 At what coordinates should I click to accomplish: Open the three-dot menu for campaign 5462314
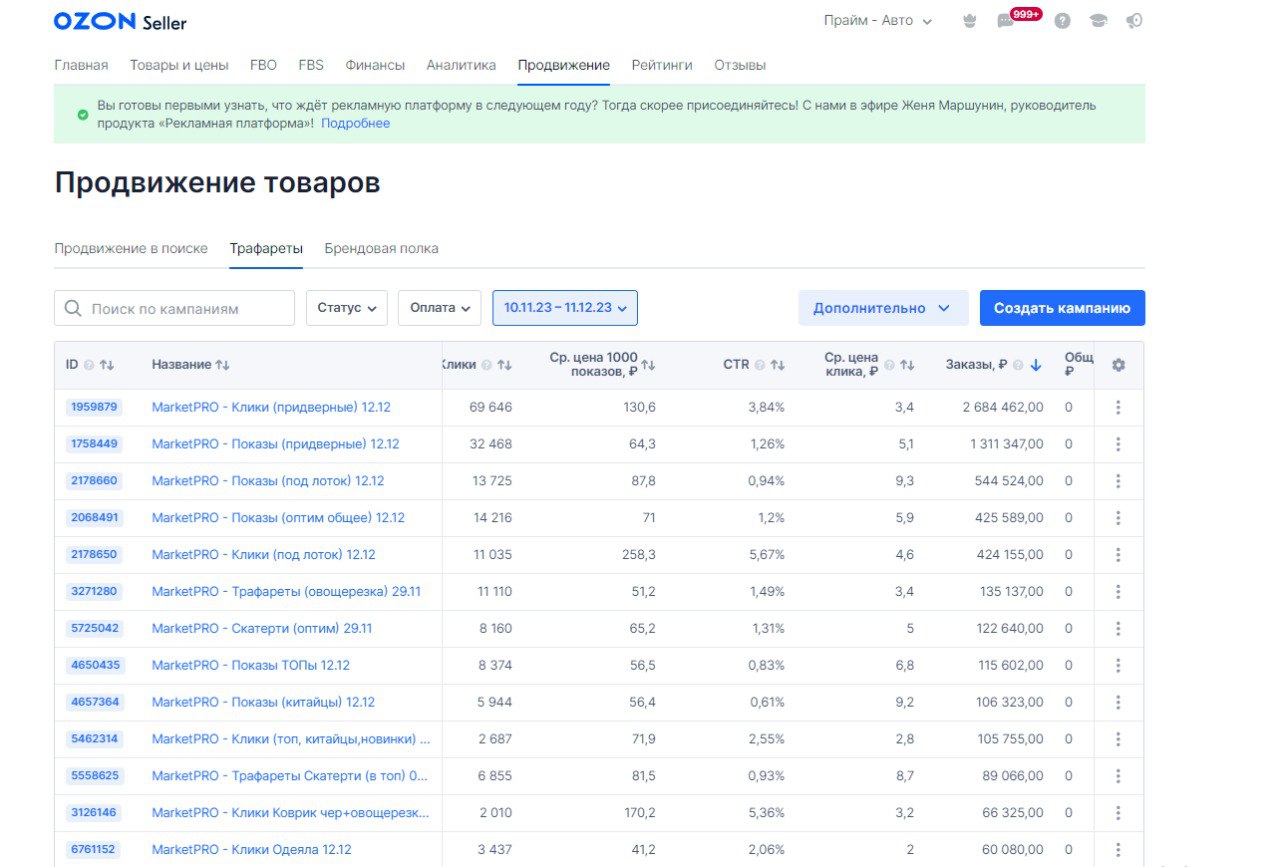[x=1118, y=739]
